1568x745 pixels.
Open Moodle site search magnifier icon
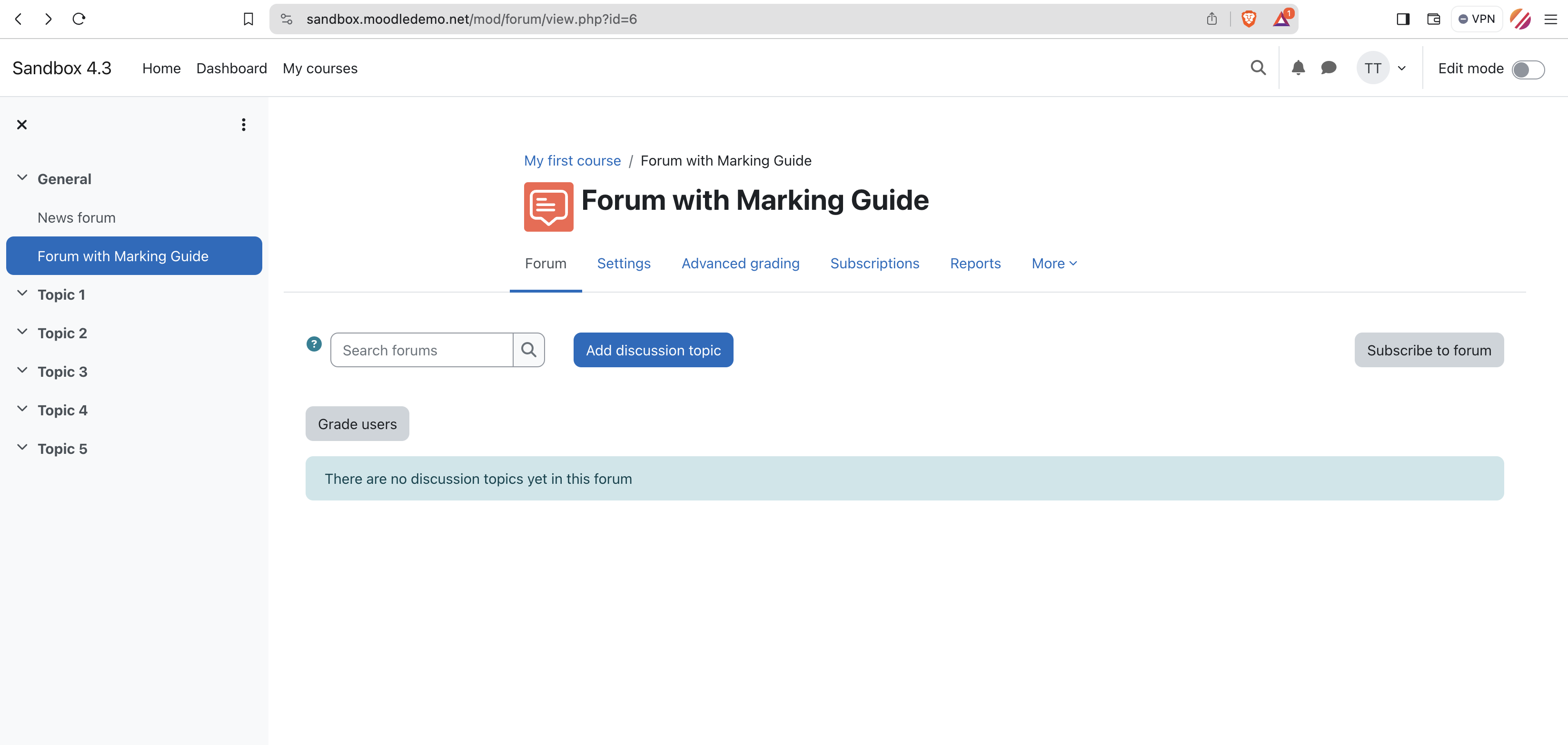click(1258, 68)
